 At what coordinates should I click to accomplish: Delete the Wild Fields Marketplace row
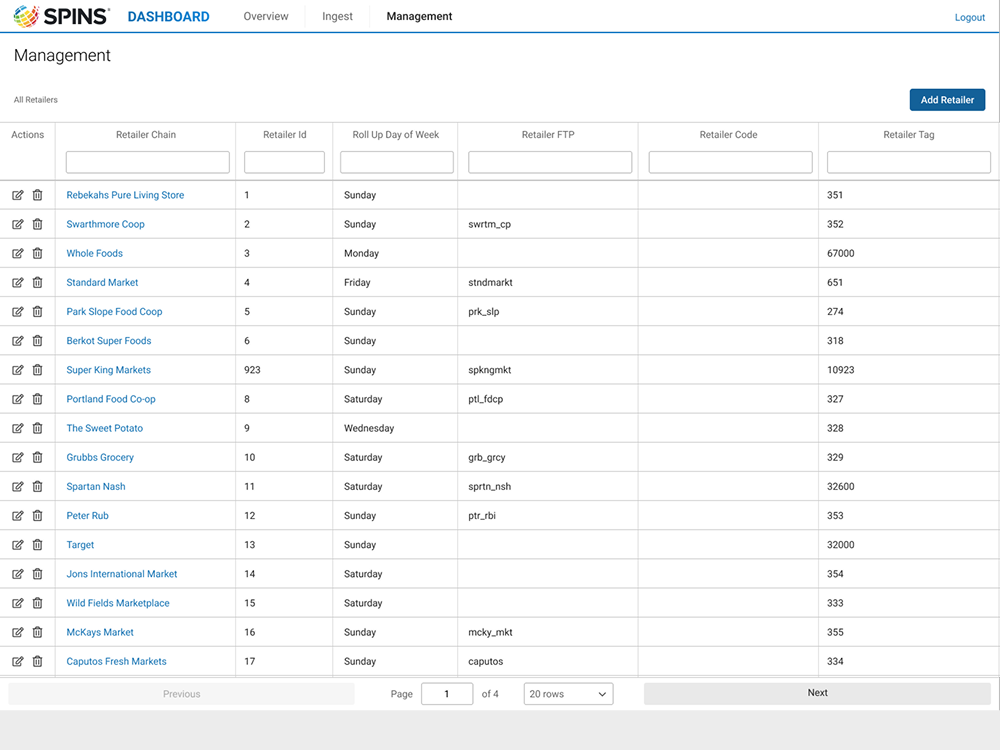[38, 603]
